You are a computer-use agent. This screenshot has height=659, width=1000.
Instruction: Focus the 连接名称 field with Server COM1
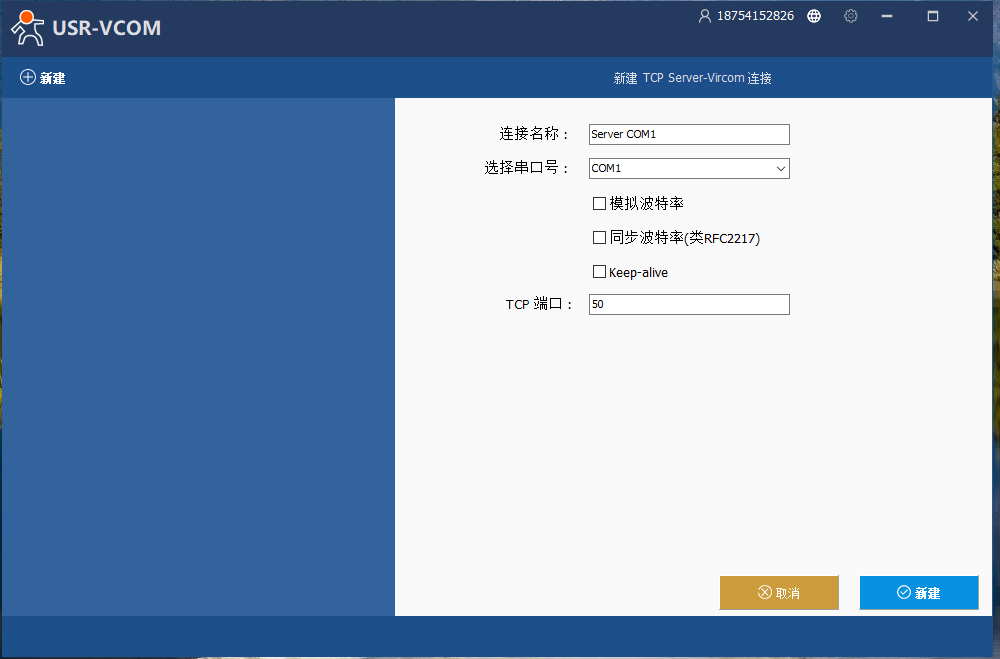click(x=689, y=134)
